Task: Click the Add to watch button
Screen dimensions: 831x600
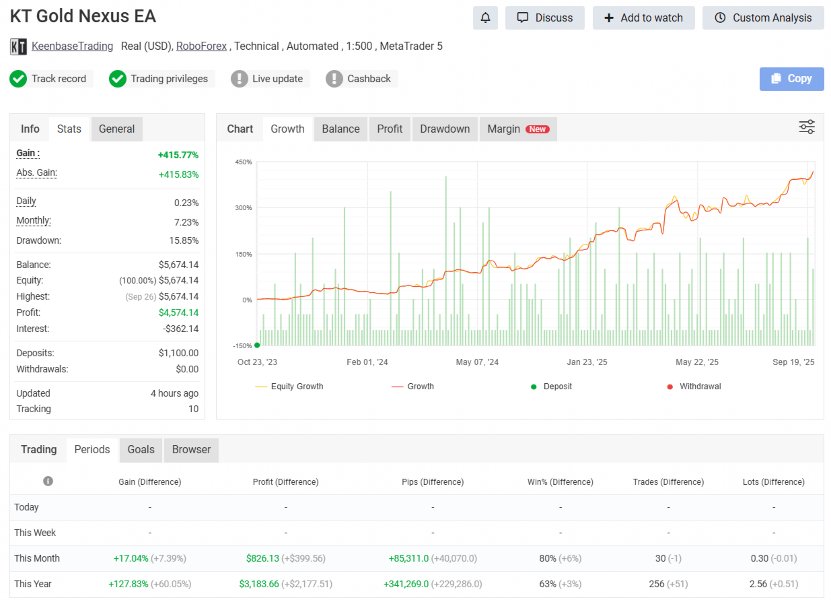Action: pyautogui.click(x=643, y=17)
